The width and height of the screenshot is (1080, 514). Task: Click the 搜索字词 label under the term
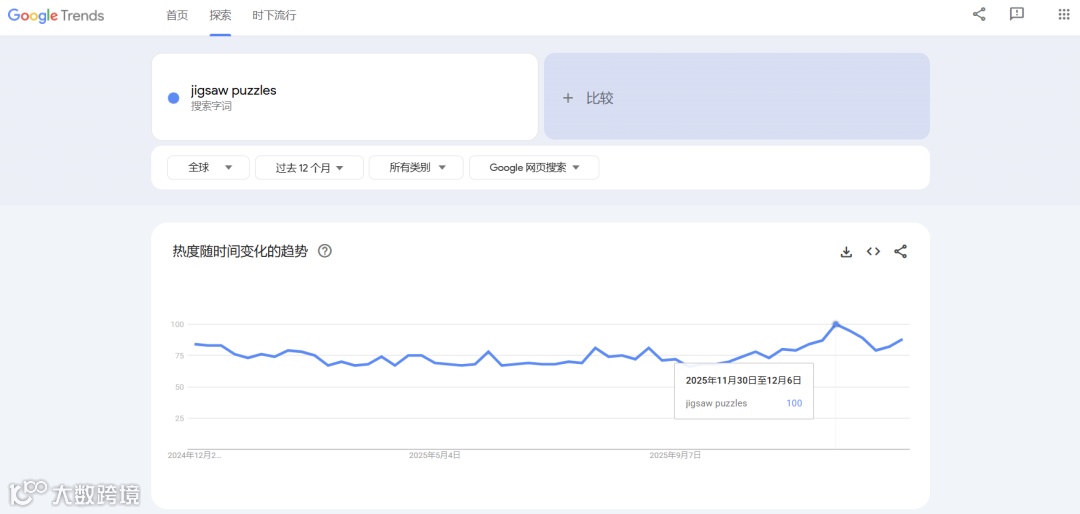pyautogui.click(x=211, y=107)
